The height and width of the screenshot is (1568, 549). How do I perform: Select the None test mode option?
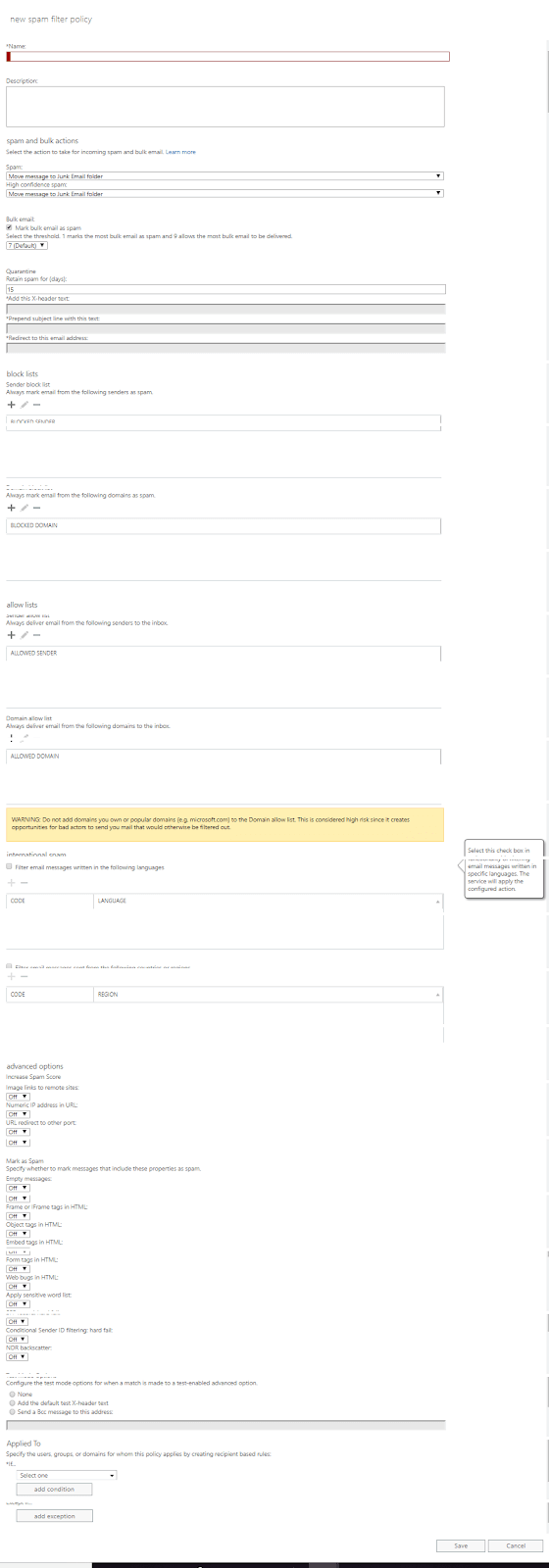[x=12, y=1394]
